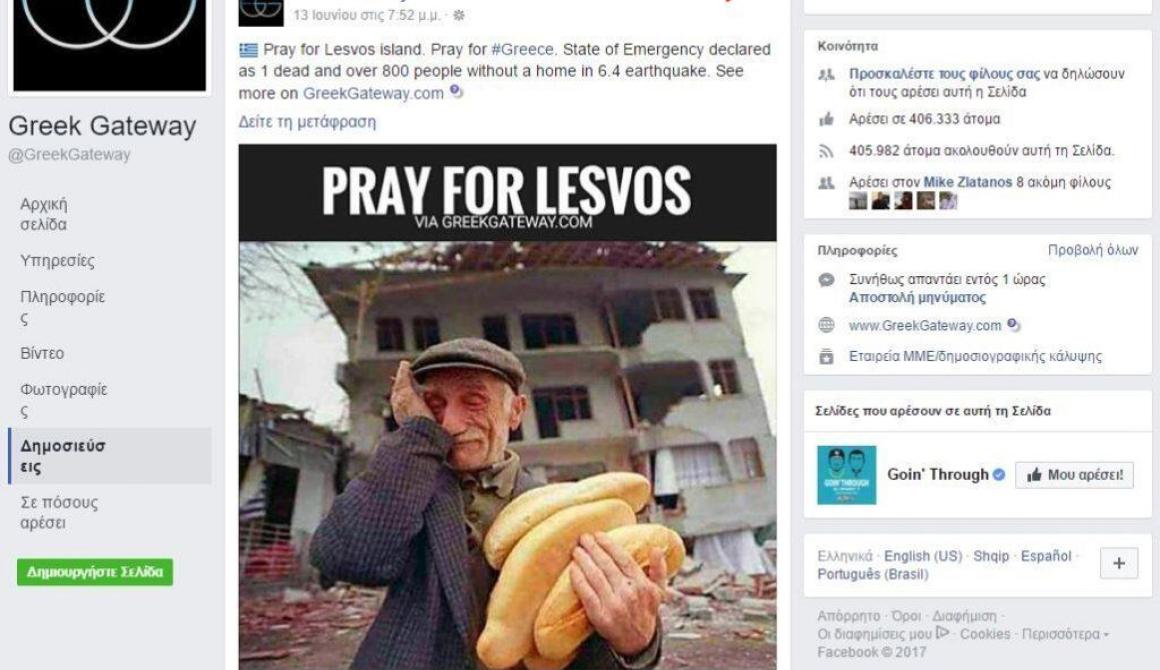Click the website globe icon
The width and height of the screenshot is (1160, 670).
(x=826, y=325)
